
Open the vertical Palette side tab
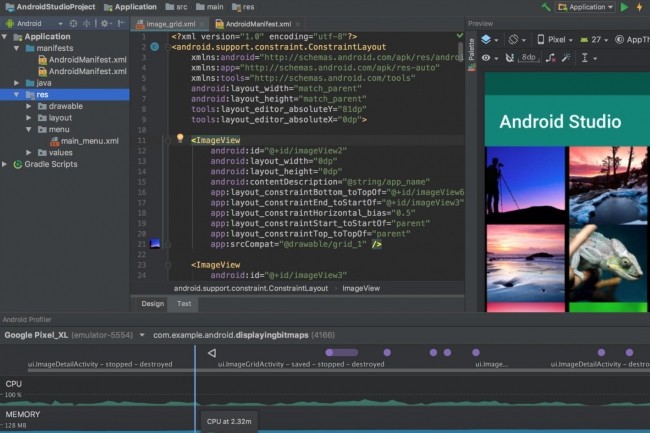471,54
